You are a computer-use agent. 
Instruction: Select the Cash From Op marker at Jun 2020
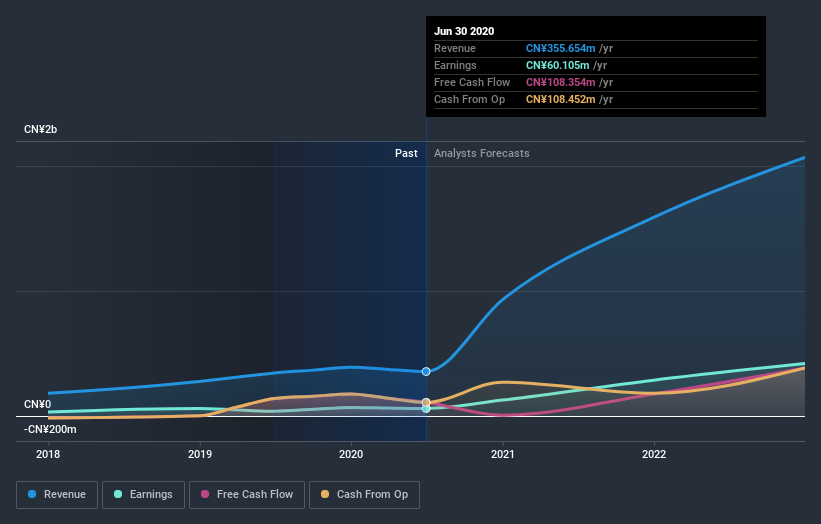coord(426,403)
